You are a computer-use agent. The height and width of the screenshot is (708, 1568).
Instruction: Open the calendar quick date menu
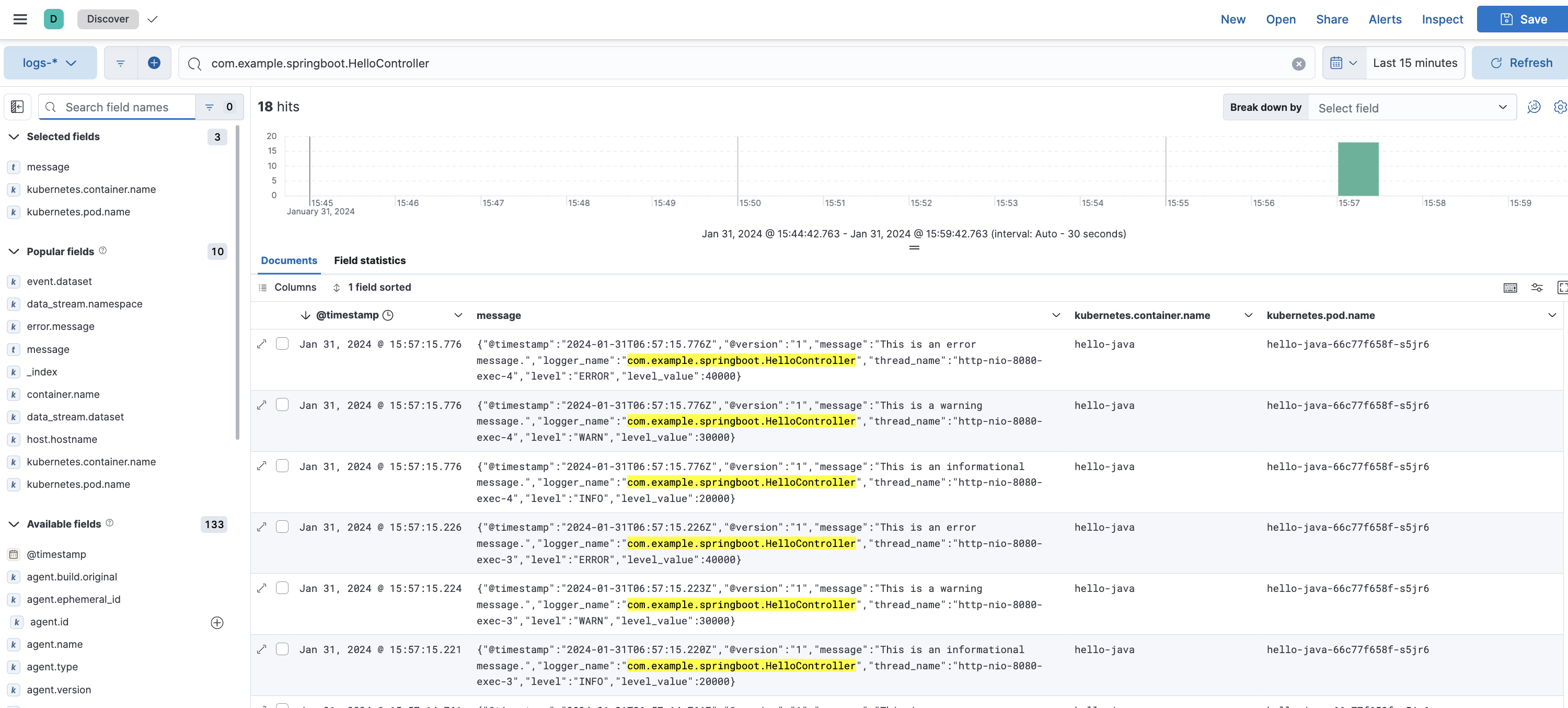coord(1343,63)
